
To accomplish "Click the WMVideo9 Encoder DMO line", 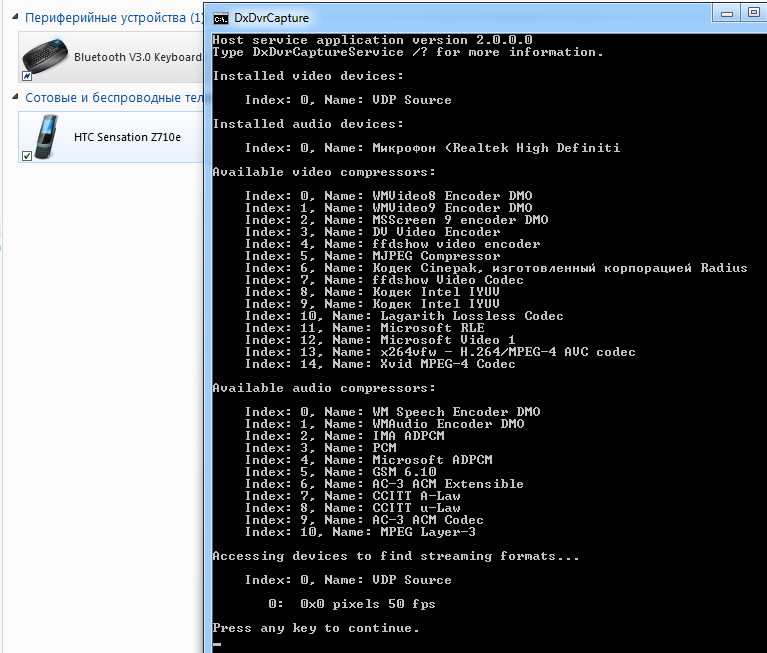I will coord(388,207).
